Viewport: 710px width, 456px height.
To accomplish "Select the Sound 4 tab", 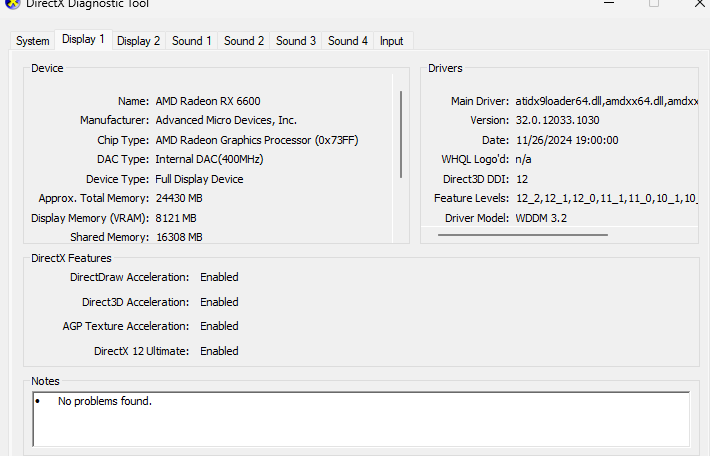I will pos(348,41).
